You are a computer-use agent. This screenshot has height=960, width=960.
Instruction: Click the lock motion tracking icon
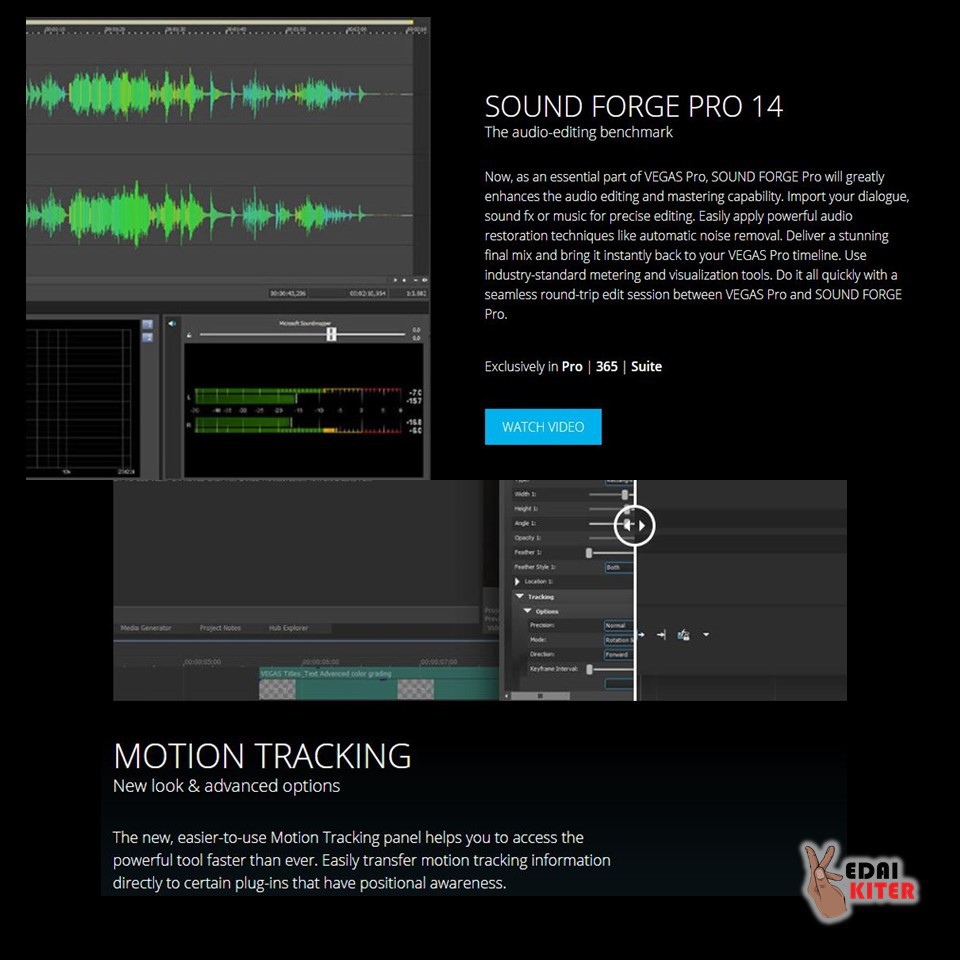coord(684,635)
